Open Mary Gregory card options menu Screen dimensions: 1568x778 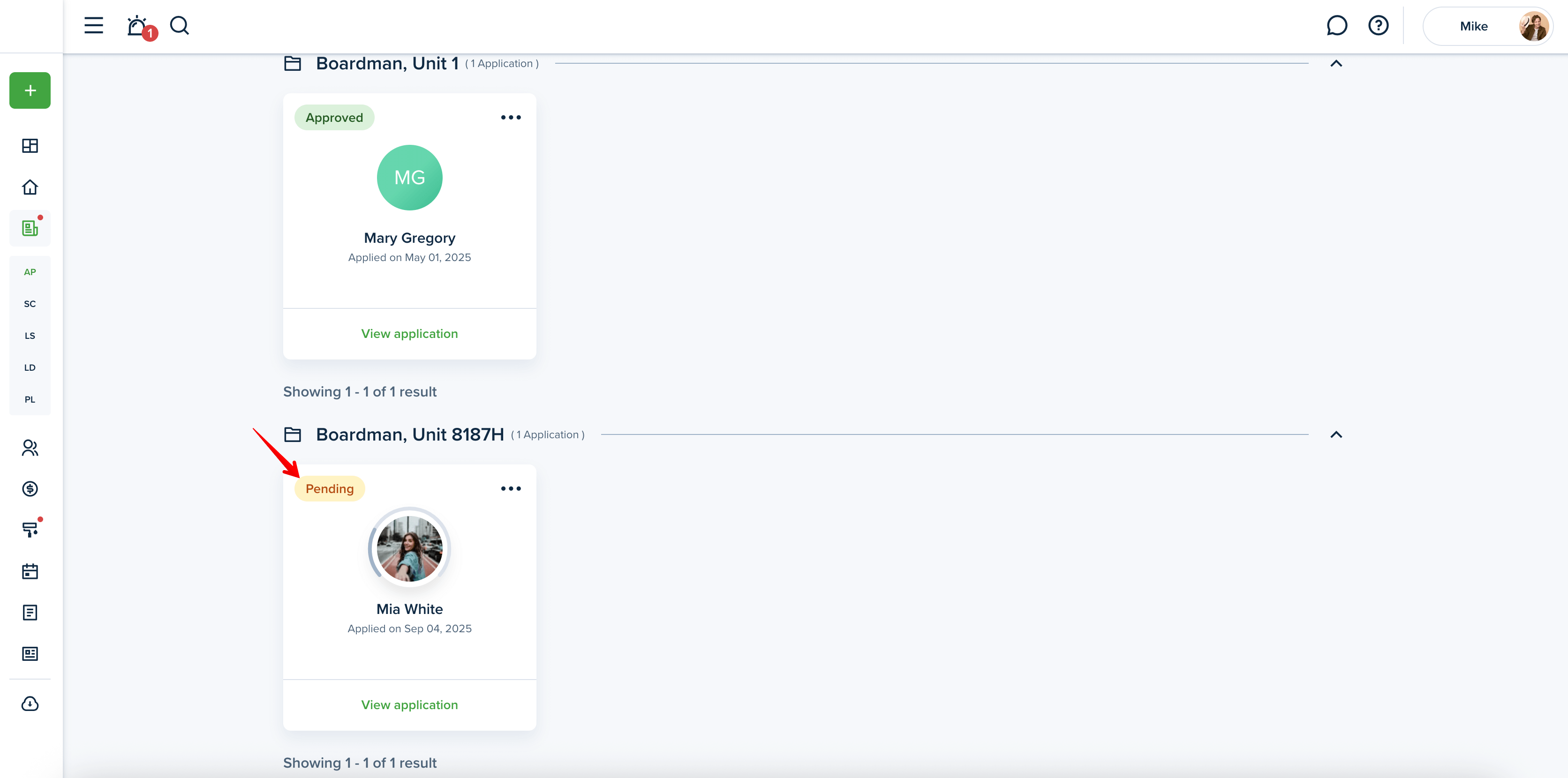tap(511, 117)
